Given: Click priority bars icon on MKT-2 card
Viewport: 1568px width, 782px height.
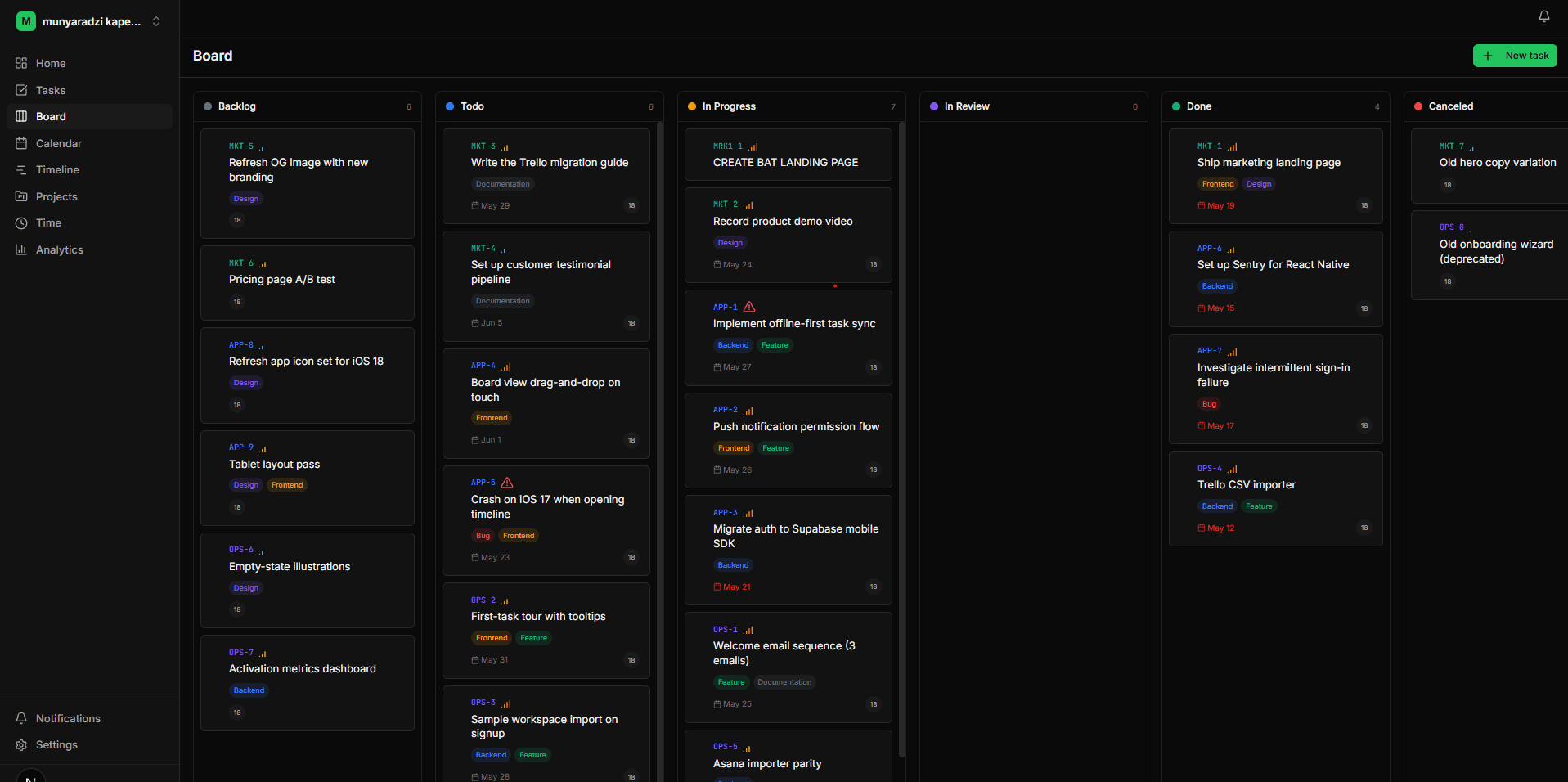Looking at the screenshot, I should (x=748, y=204).
